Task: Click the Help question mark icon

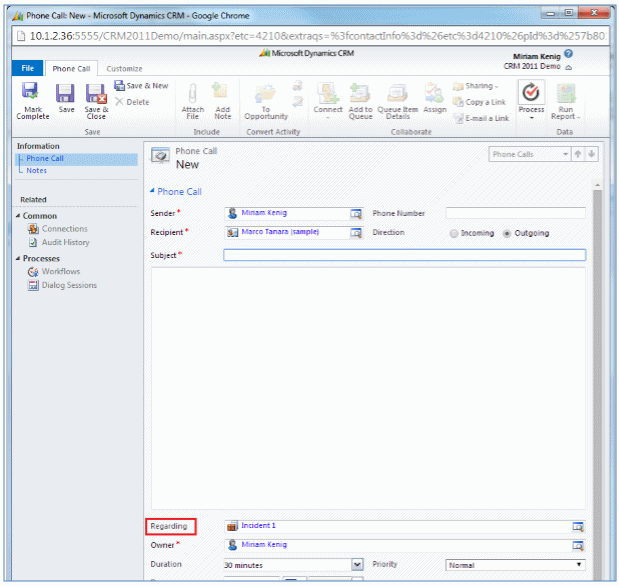Action: pyautogui.click(x=568, y=54)
